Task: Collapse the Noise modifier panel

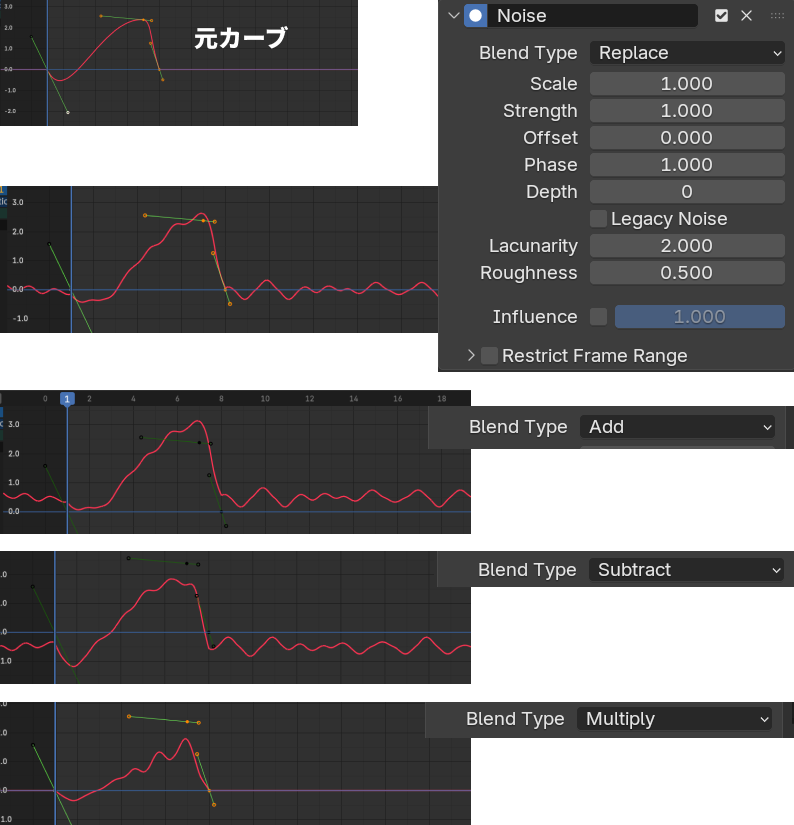Action: pos(454,15)
